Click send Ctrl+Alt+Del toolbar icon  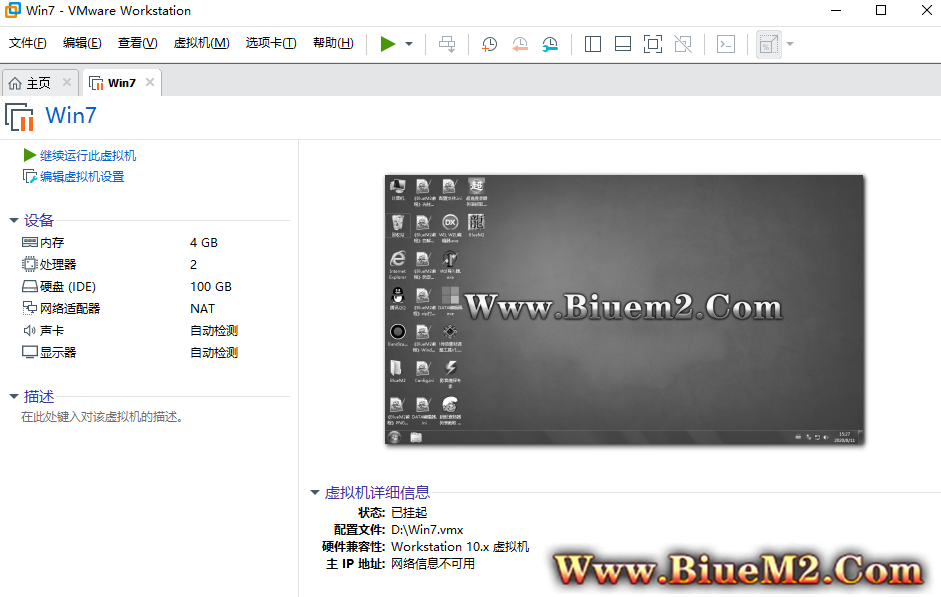click(447, 44)
